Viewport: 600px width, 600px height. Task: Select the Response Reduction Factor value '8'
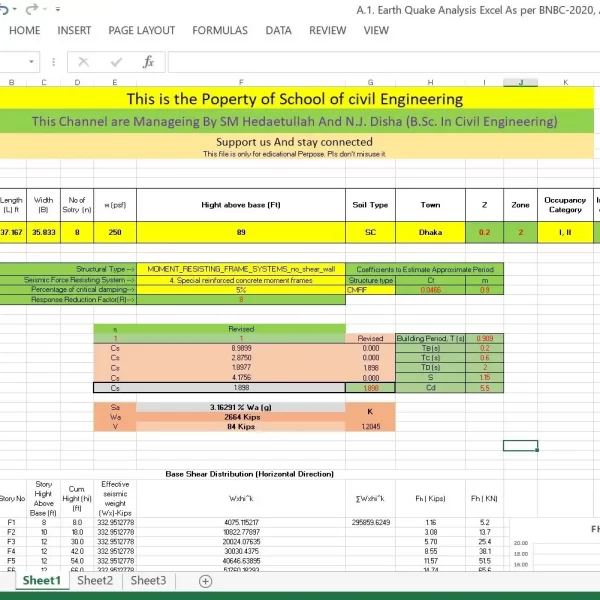tap(241, 299)
